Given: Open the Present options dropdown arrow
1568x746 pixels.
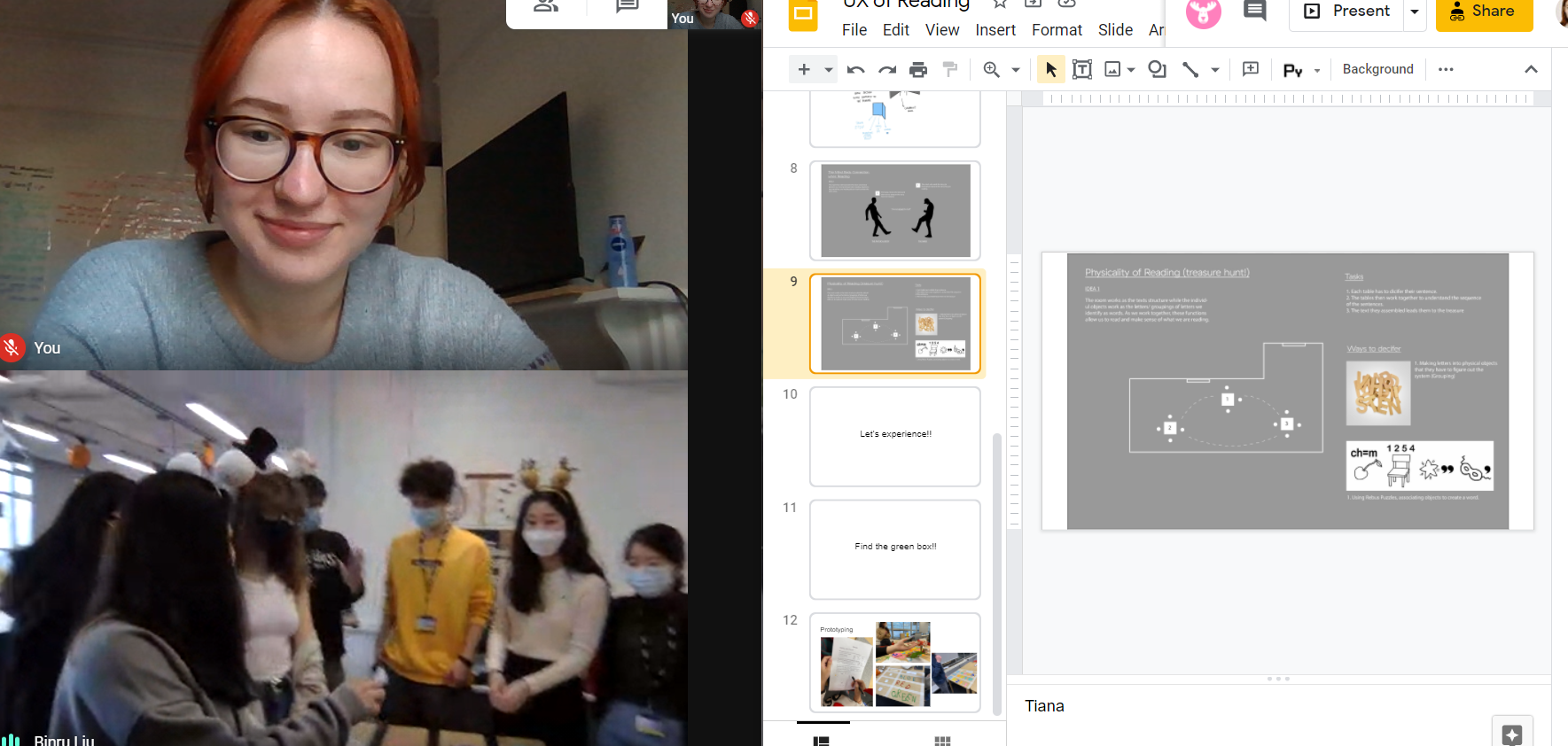Looking at the screenshot, I should coord(1415,12).
